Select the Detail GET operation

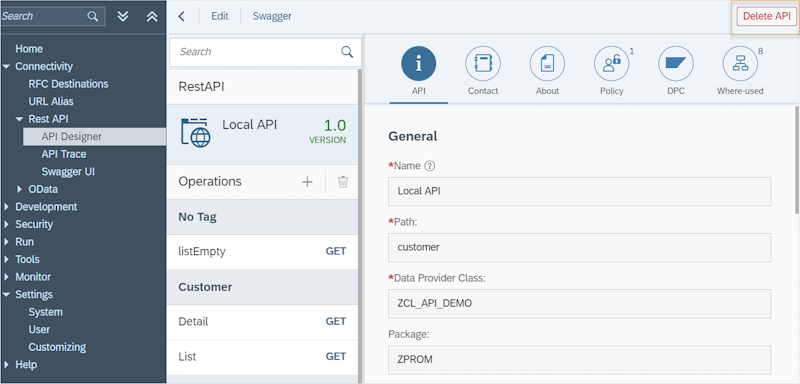tap(262, 322)
